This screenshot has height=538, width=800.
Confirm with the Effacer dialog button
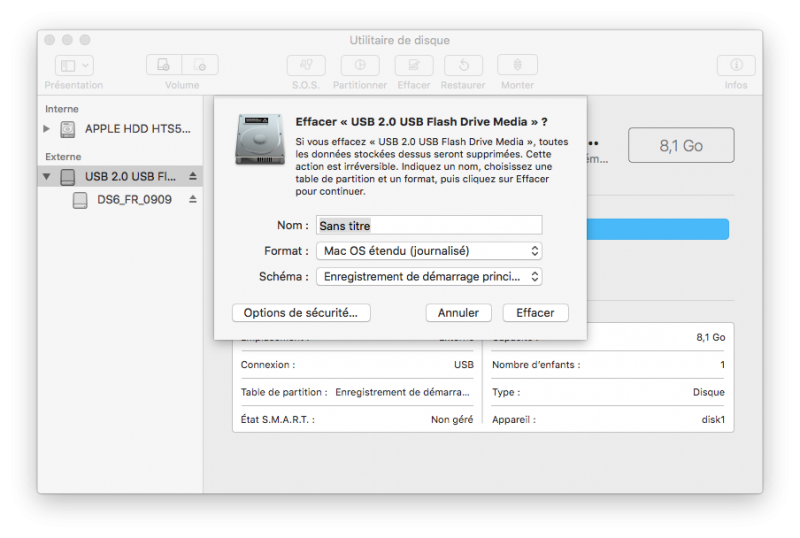tap(535, 312)
